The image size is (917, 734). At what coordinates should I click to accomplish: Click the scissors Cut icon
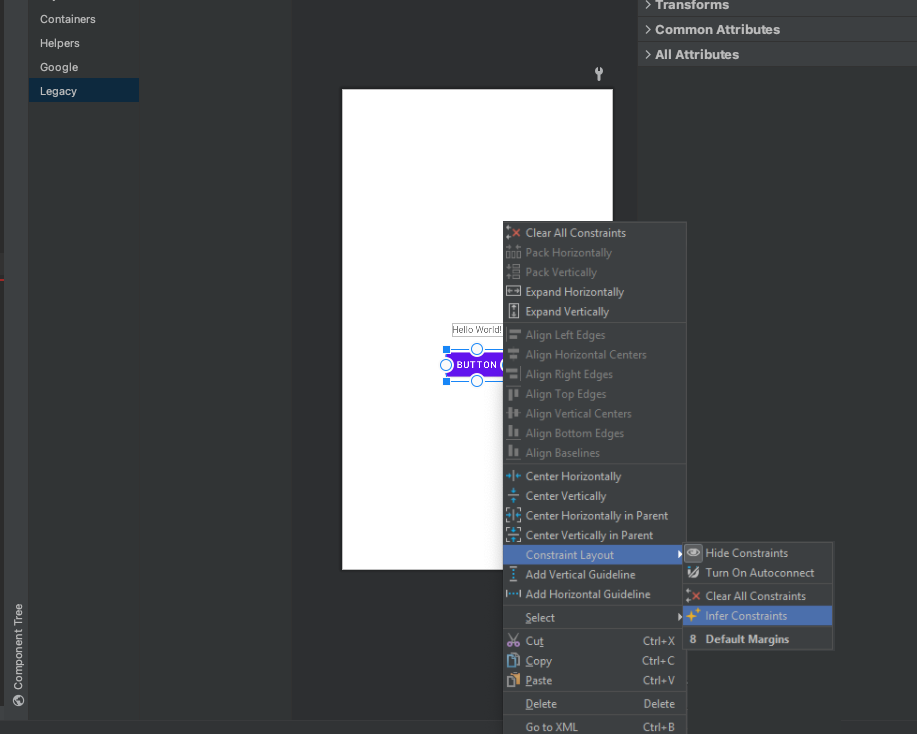[513, 640]
